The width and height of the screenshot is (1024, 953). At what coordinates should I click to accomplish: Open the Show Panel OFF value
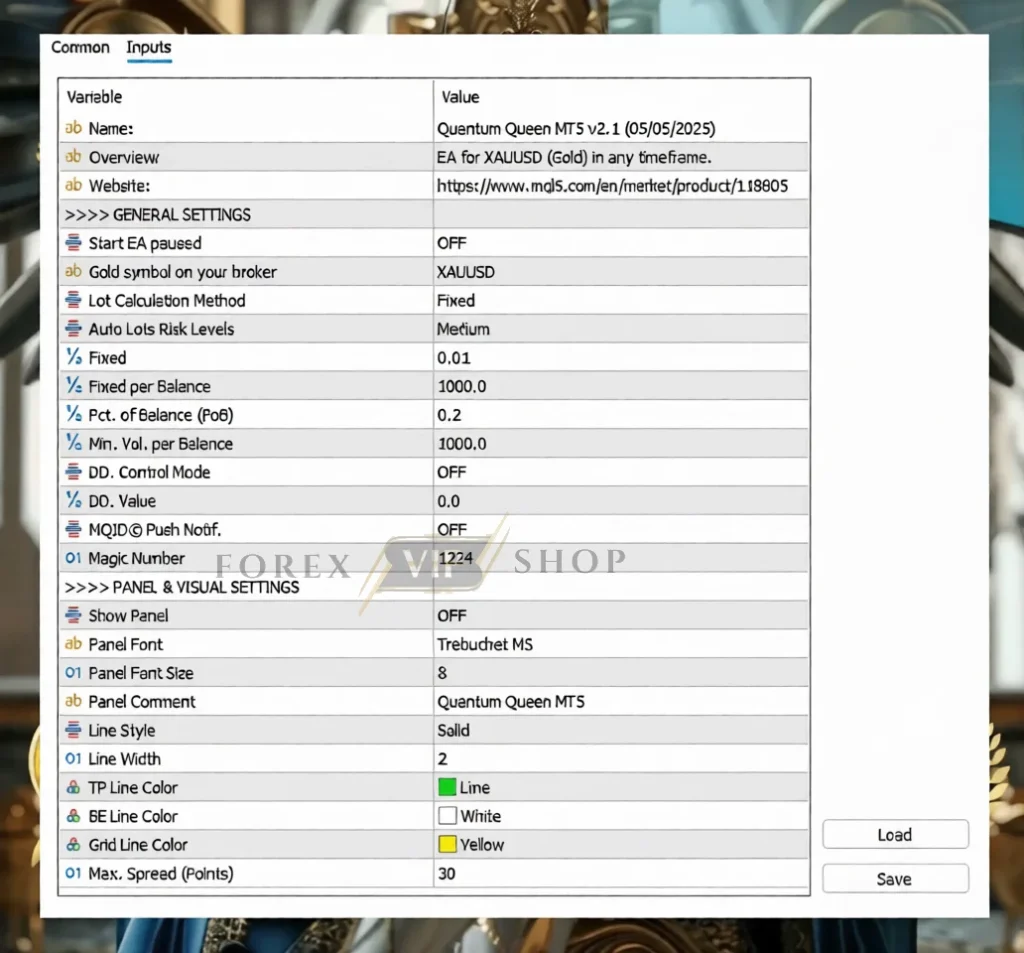(x=621, y=615)
